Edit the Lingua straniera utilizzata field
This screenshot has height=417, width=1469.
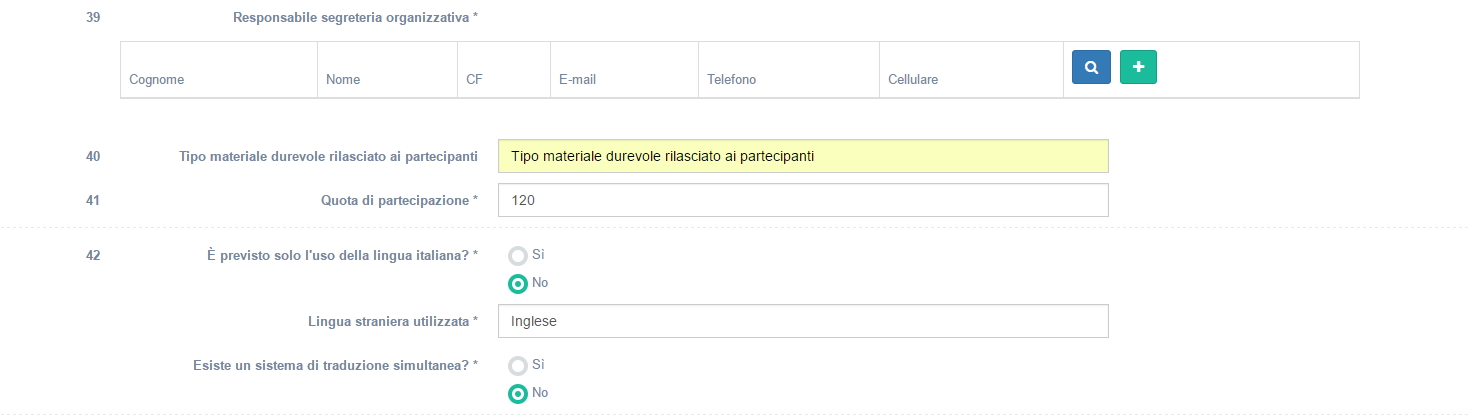pyautogui.click(x=802, y=322)
